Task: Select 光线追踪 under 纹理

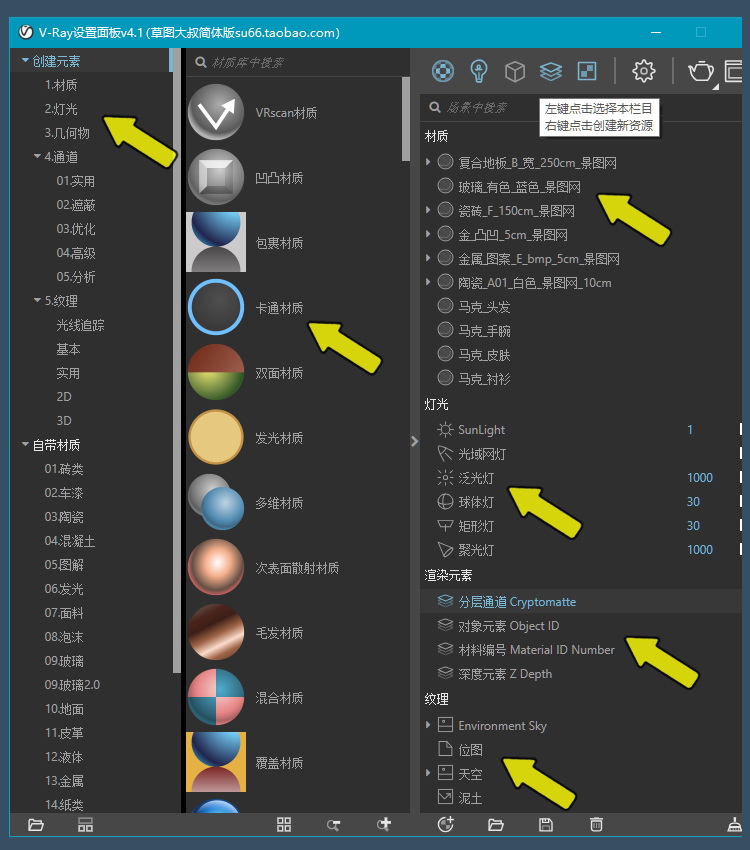Action: click(x=80, y=325)
